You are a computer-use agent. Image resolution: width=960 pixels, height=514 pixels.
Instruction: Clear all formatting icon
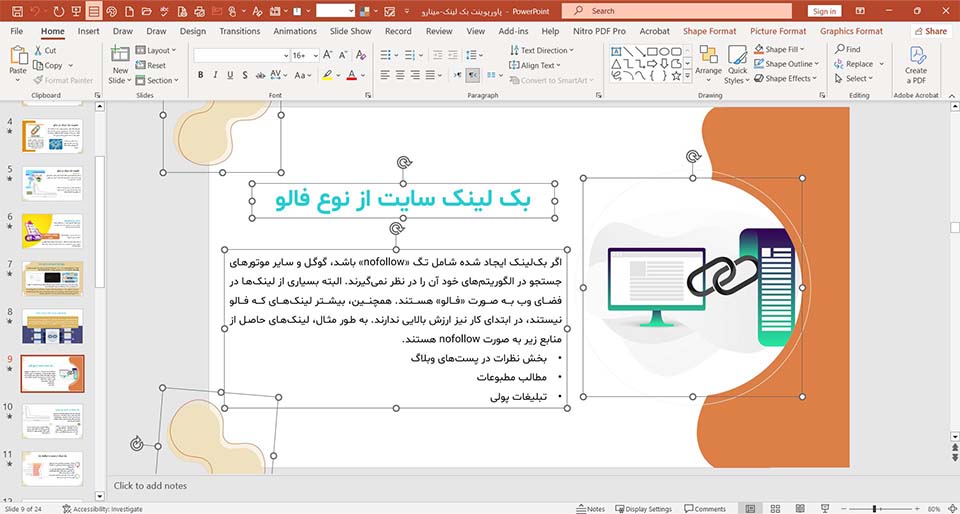[361, 55]
